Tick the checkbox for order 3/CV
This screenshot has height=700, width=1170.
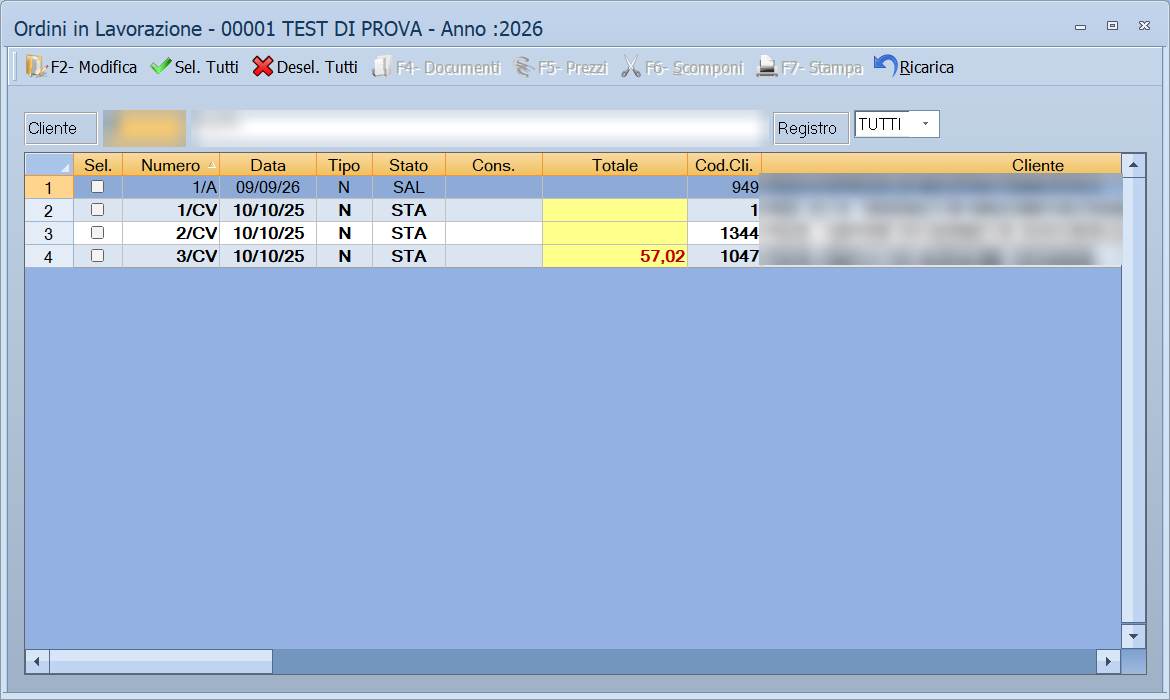coord(97,256)
